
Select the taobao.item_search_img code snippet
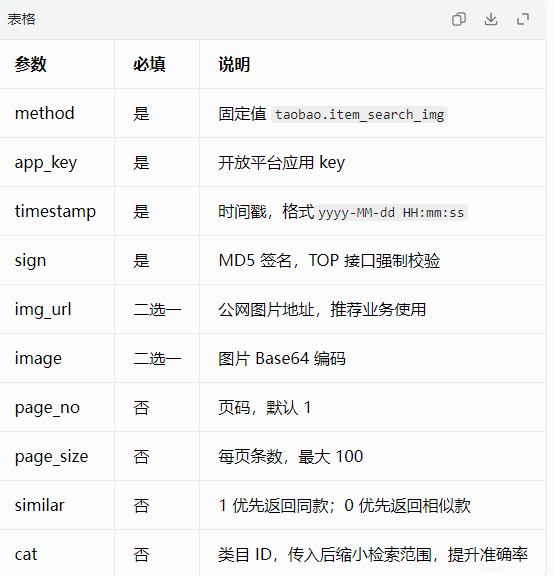pyautogui.click(x=359, y=115)
